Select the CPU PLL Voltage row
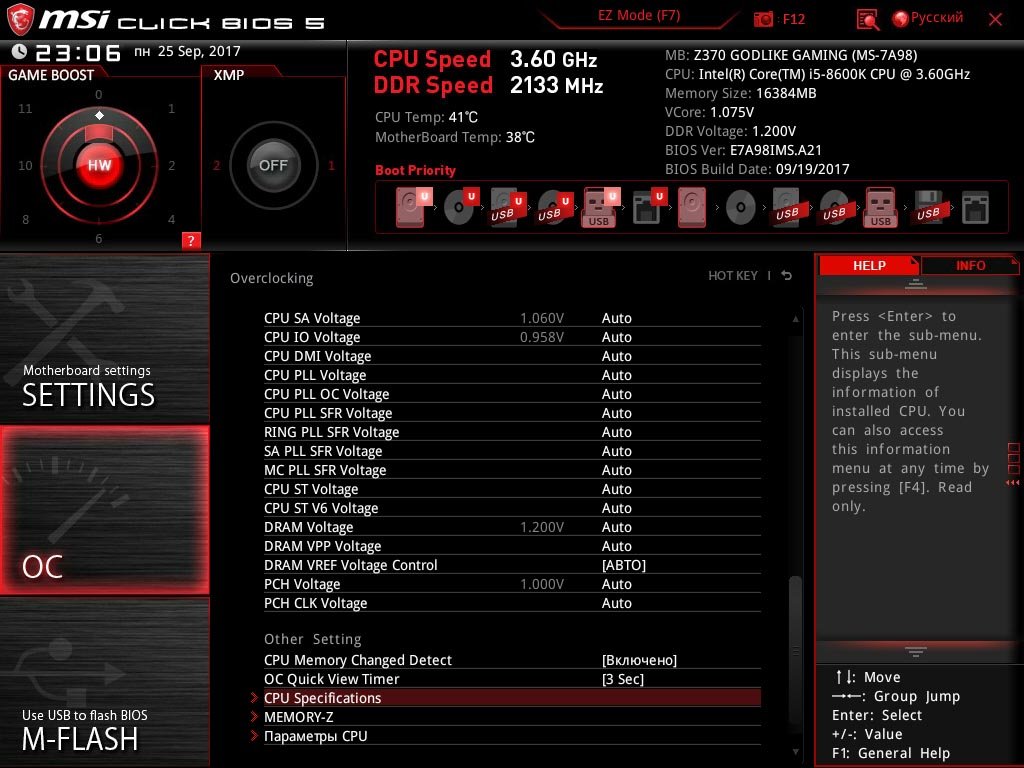This screenshot has width=1024, height=768. [x=512, y=375]
